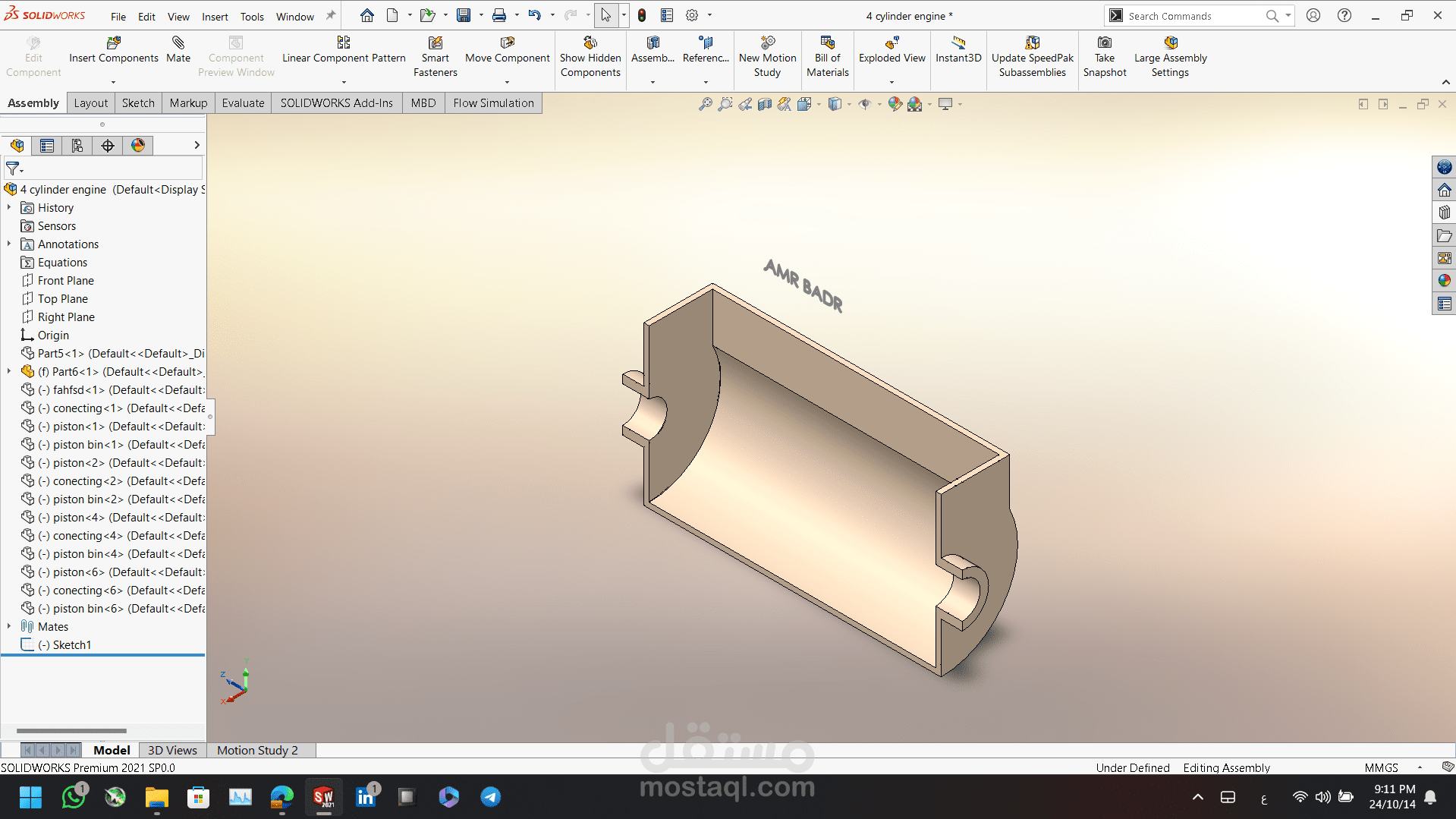
Task: Open Smart Fasteners tool
Action: (x=435, y=43)
